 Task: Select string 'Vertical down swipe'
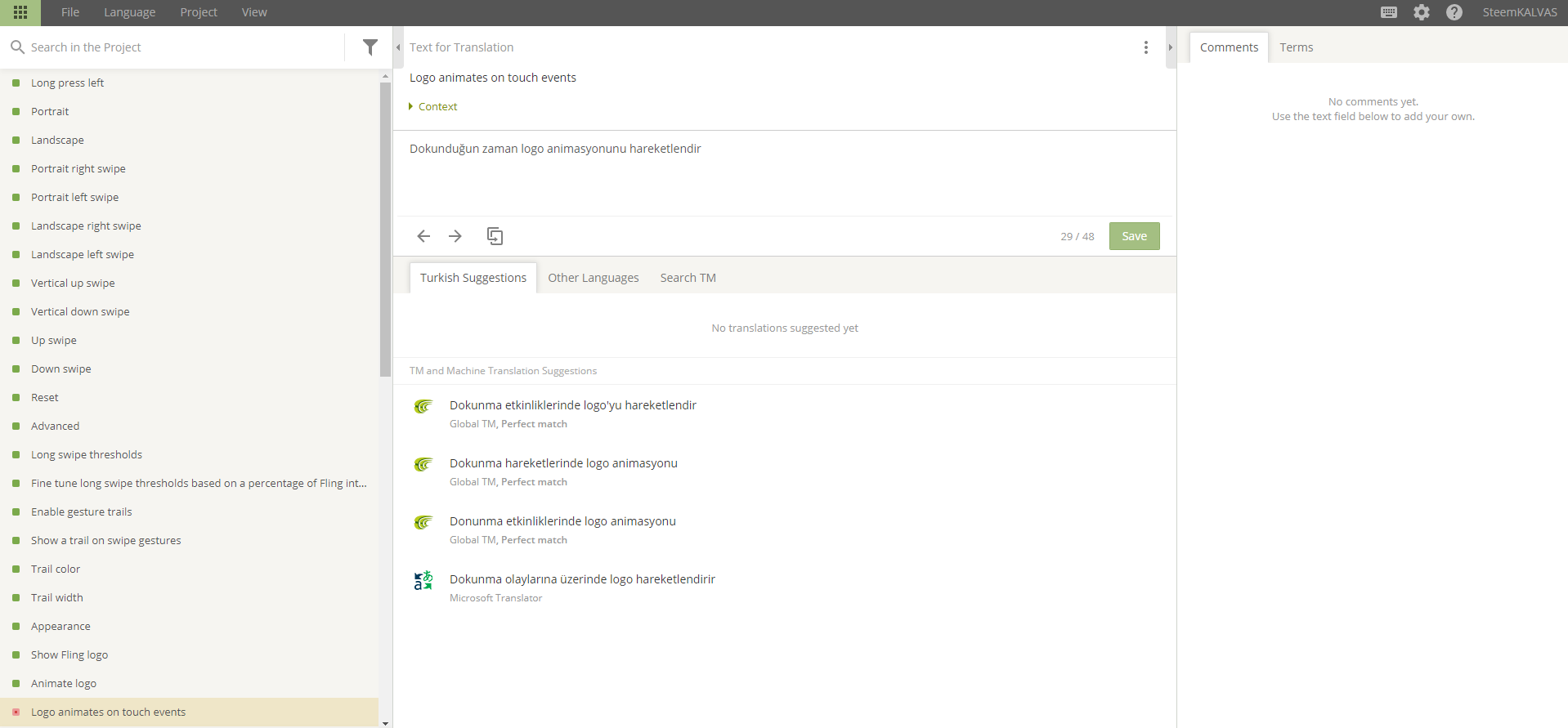(x=189, y=311)
